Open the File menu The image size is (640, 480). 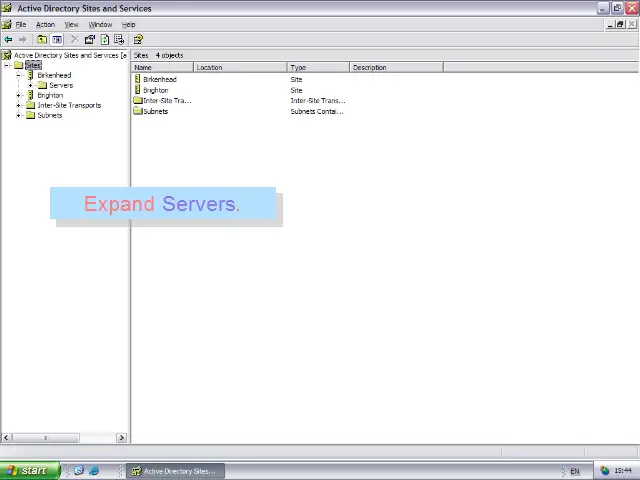(x=21, y=24)
